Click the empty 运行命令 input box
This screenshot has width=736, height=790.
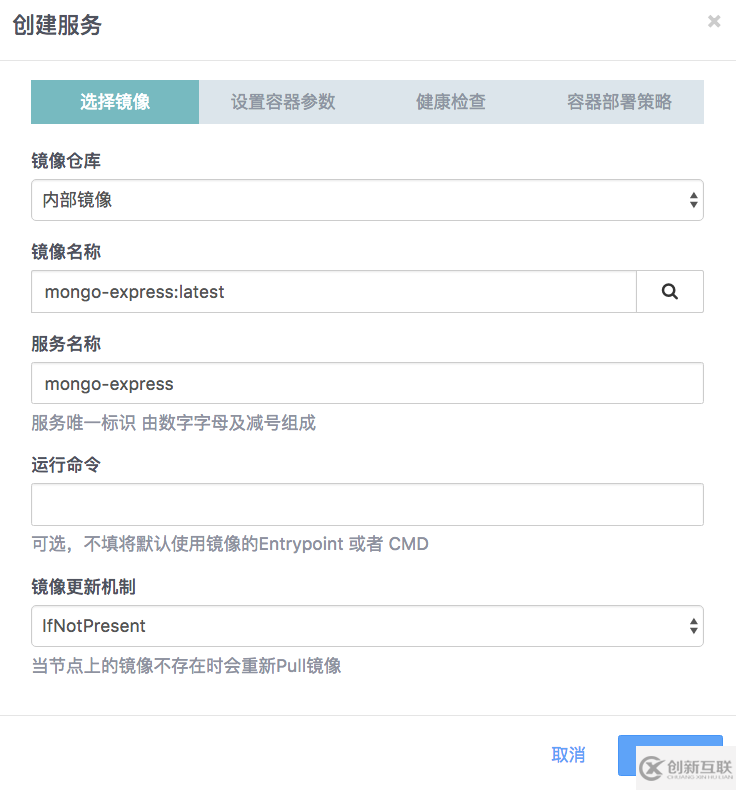click(x=367, y=505)
